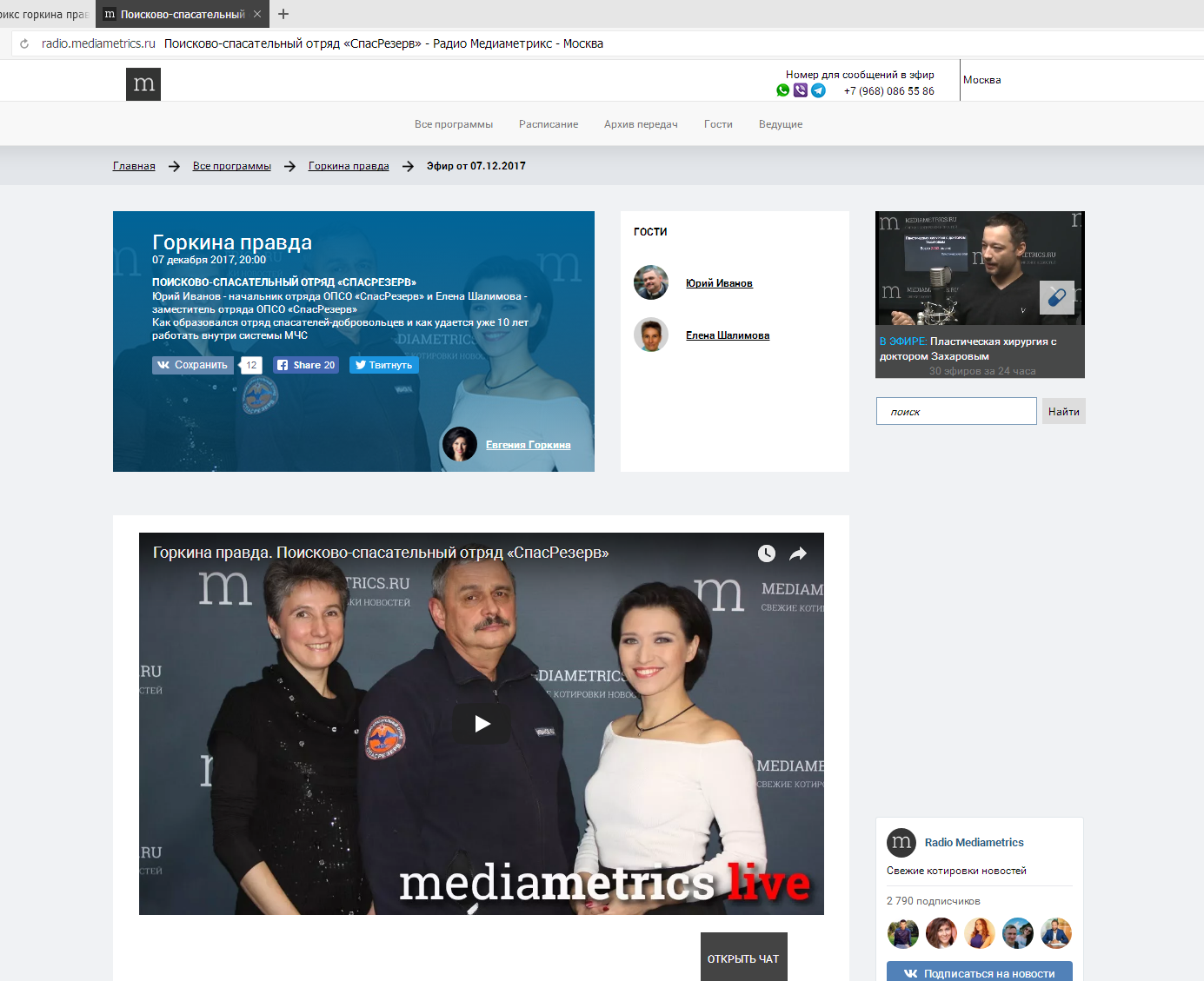Open the Расписание menu item

pyautogui.click(x=549, y=124)
